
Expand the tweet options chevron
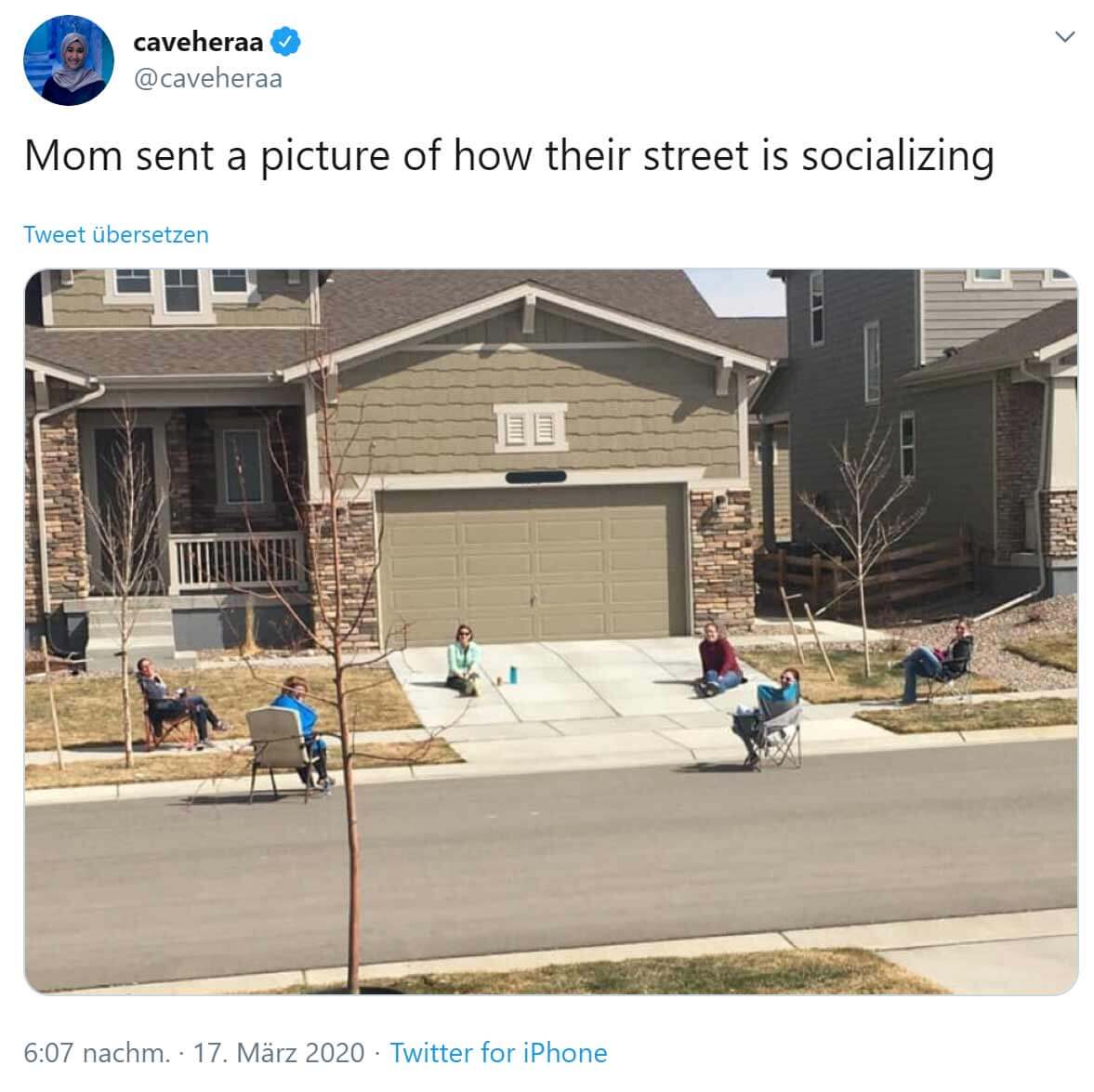pyautogui.click(x=1064, y=37)
